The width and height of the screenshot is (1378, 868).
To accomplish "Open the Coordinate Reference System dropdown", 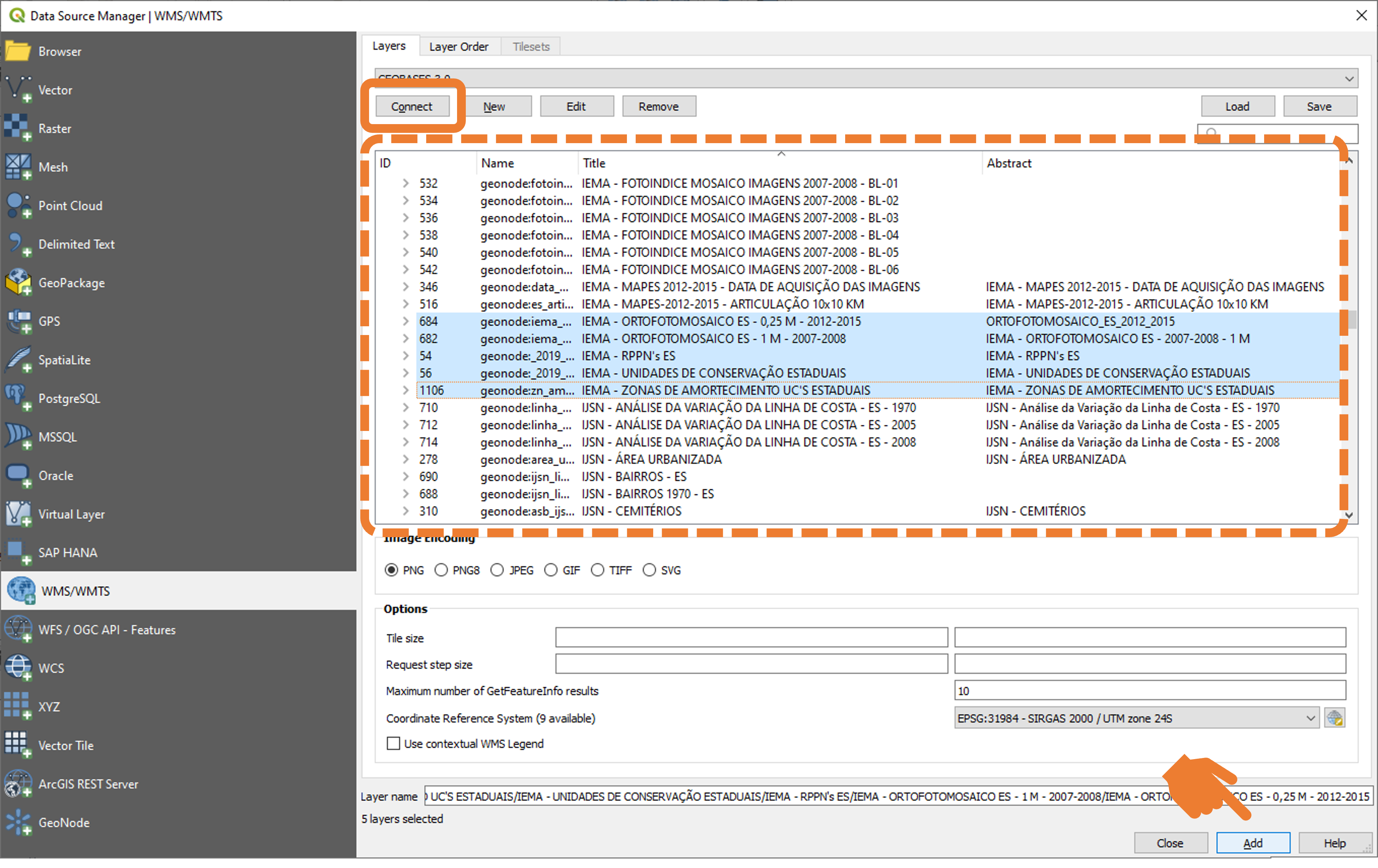I will point(1137,718).
